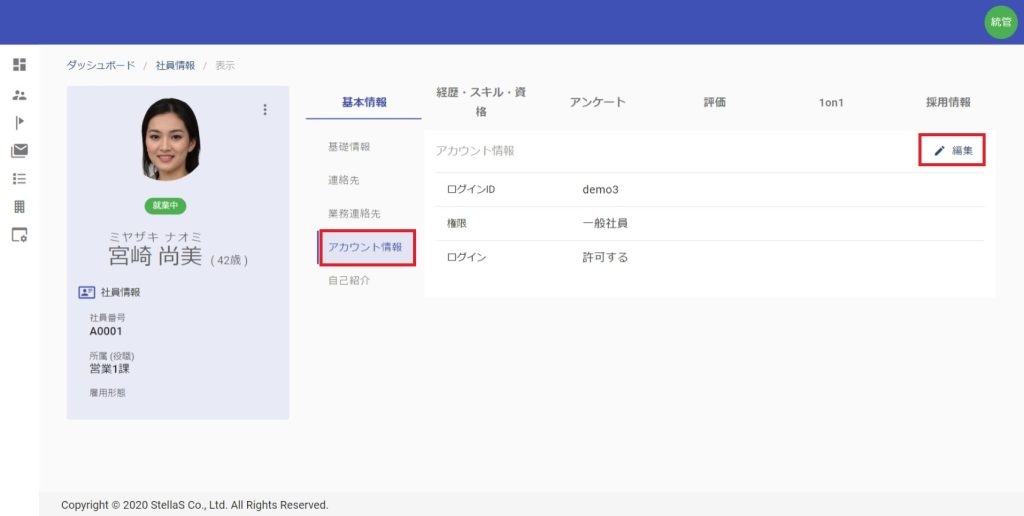Click the ダッシュボード breadcrumb link

click(101, 66)
